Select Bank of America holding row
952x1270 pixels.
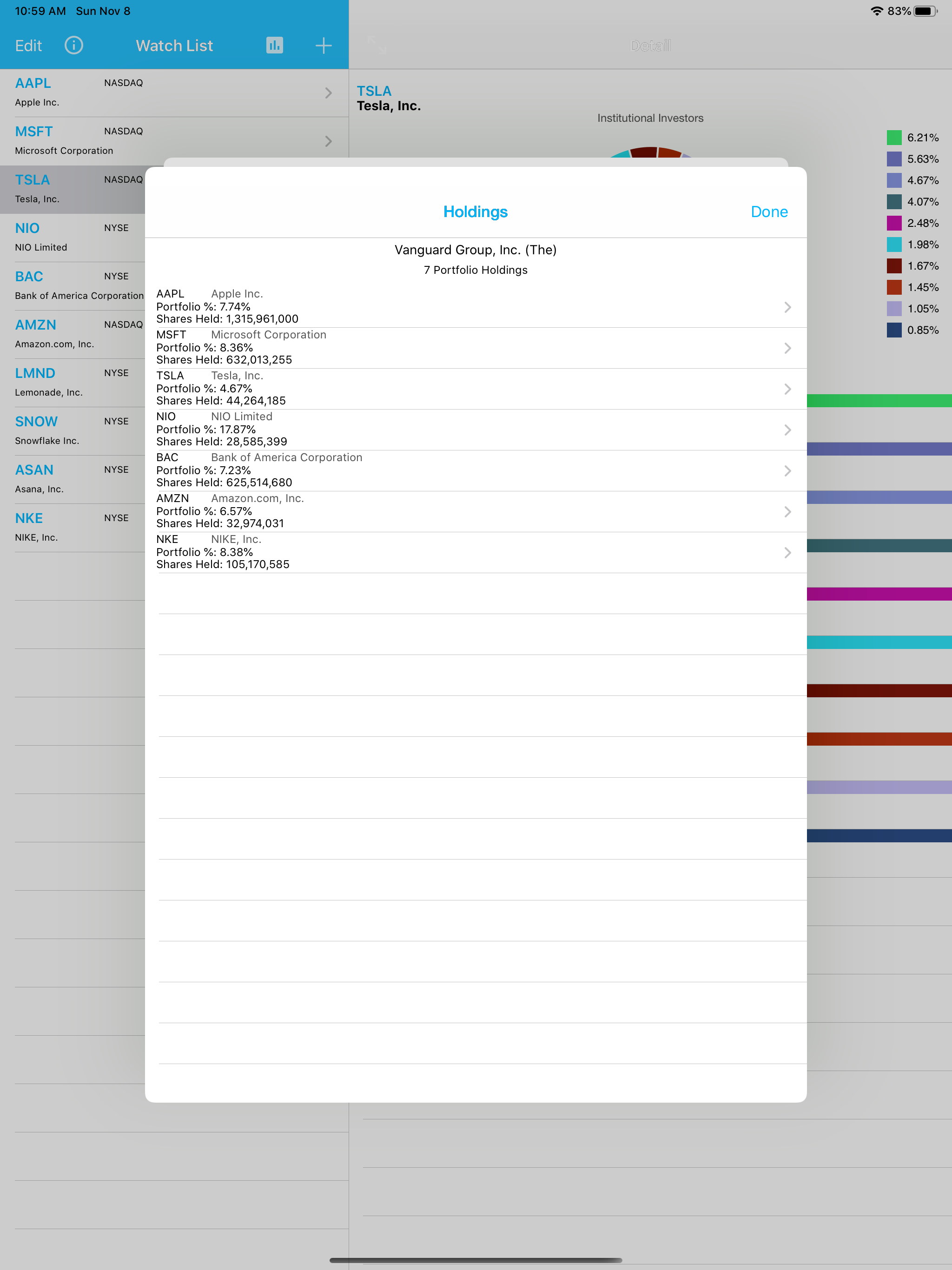click(476, 471)
